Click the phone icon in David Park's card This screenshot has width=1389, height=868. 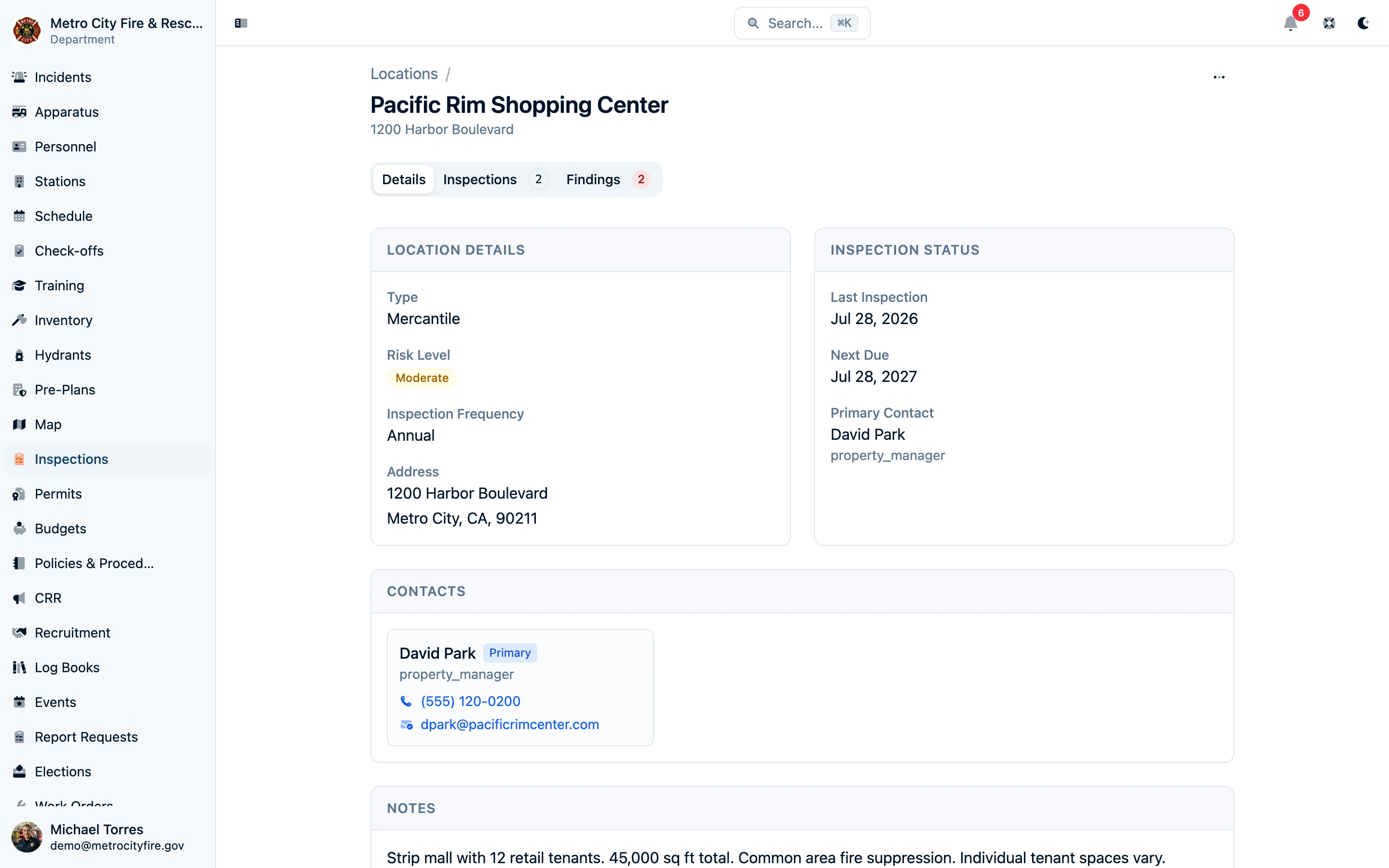[406, 702]
